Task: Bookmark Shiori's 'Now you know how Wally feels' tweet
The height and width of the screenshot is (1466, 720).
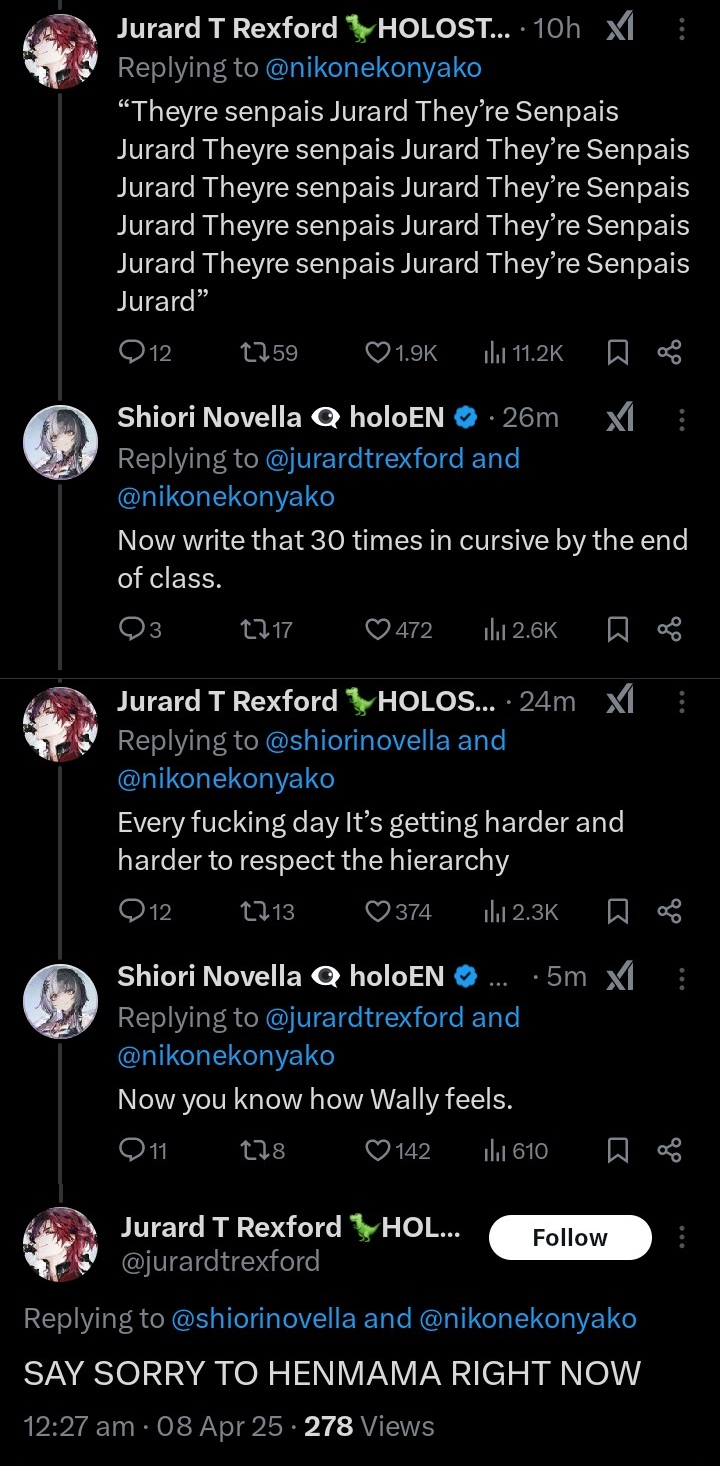Action: (x=619, y=1151)
